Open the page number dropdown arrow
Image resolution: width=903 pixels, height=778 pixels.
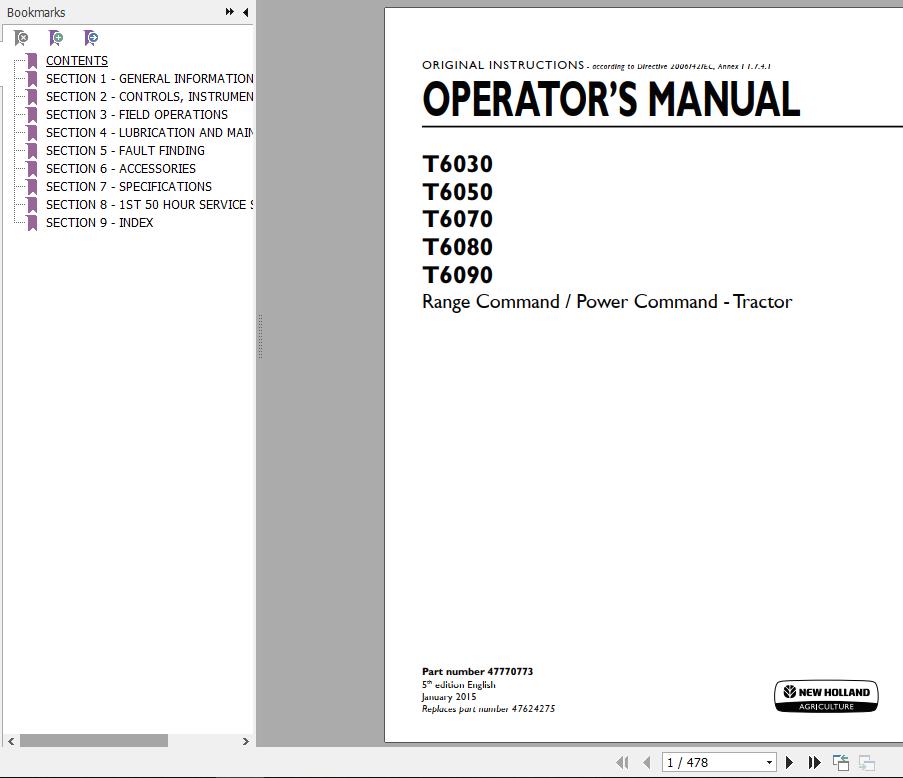(x=769, y=762)
